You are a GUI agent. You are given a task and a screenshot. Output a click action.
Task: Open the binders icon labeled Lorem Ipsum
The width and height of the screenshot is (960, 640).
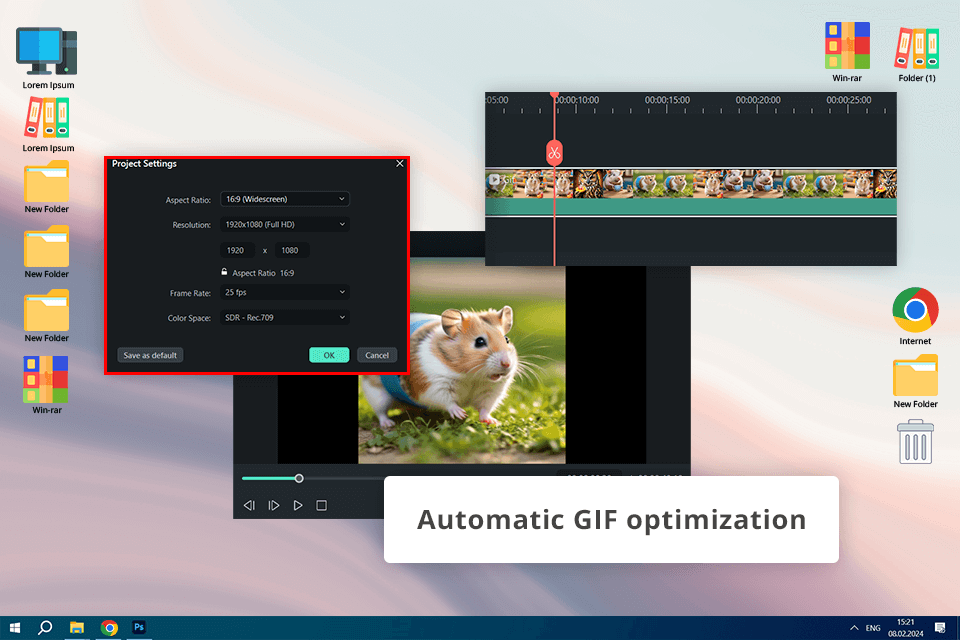[48, 125]
